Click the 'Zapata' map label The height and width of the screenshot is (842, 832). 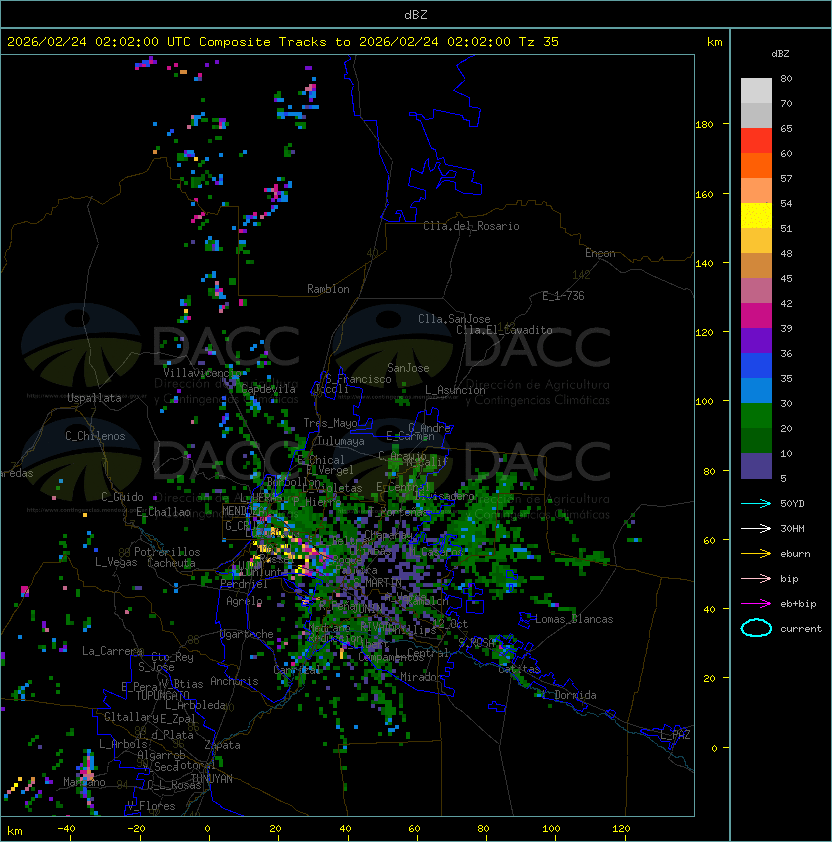[x=222, y=745]
